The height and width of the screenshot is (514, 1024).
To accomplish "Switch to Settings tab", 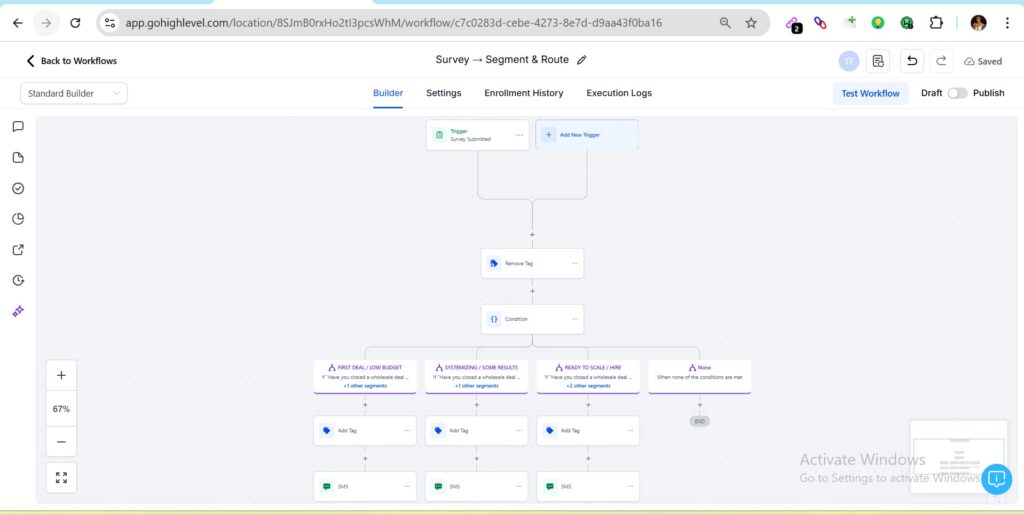I will [443, 93].
